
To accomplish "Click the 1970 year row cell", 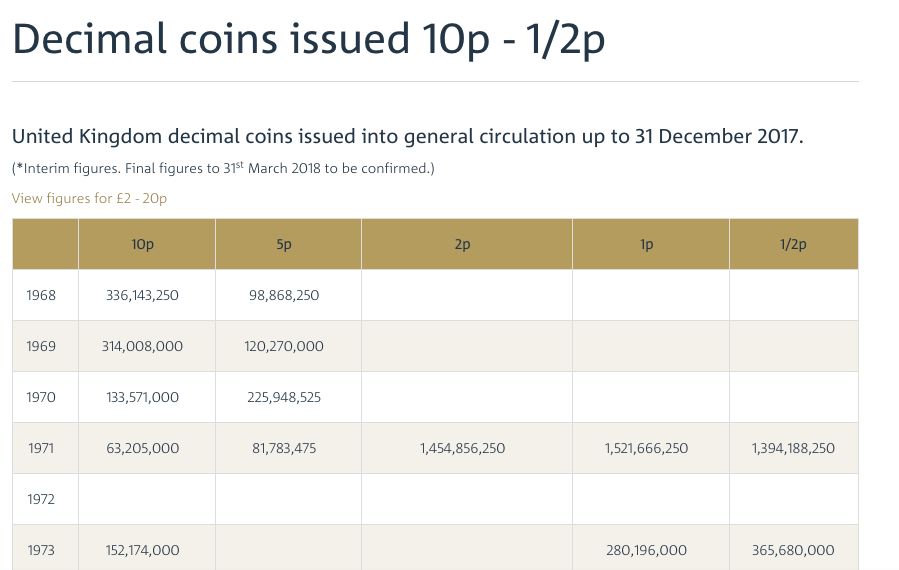I will click(x=41, y=397).
